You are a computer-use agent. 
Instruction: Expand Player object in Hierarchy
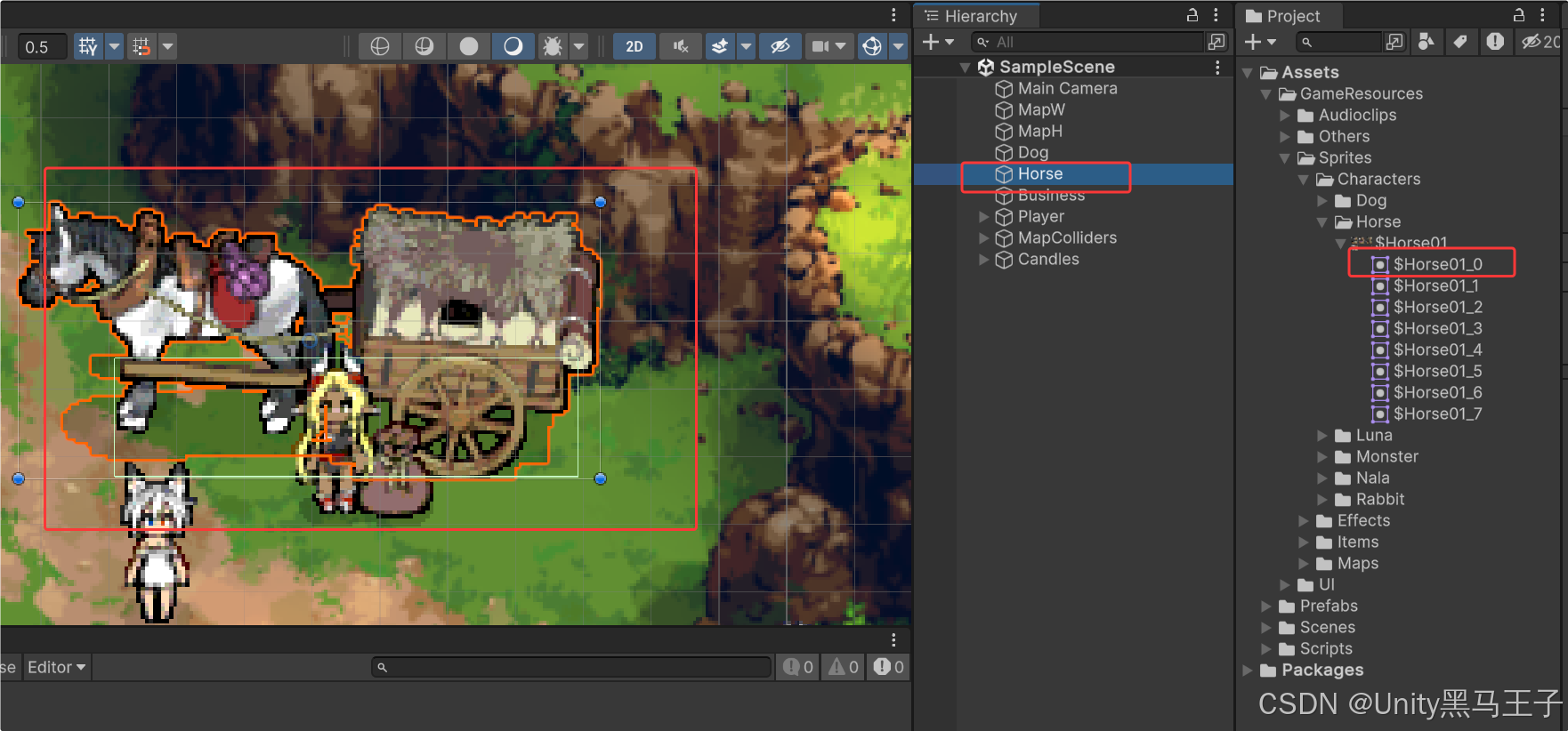983,217
